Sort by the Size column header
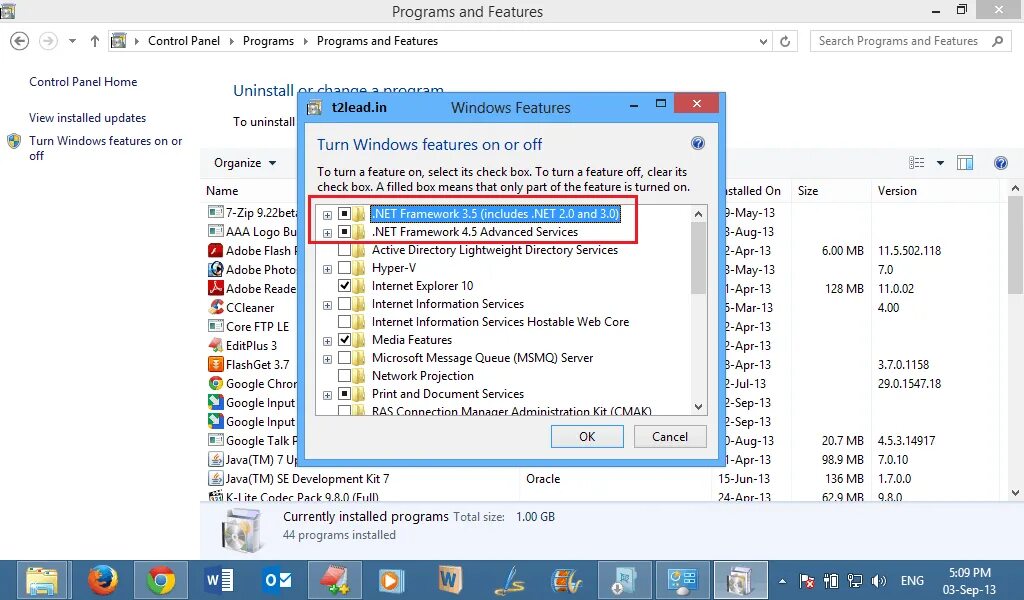The height and width of the screenshot is (600, 1024). point(808,191)
